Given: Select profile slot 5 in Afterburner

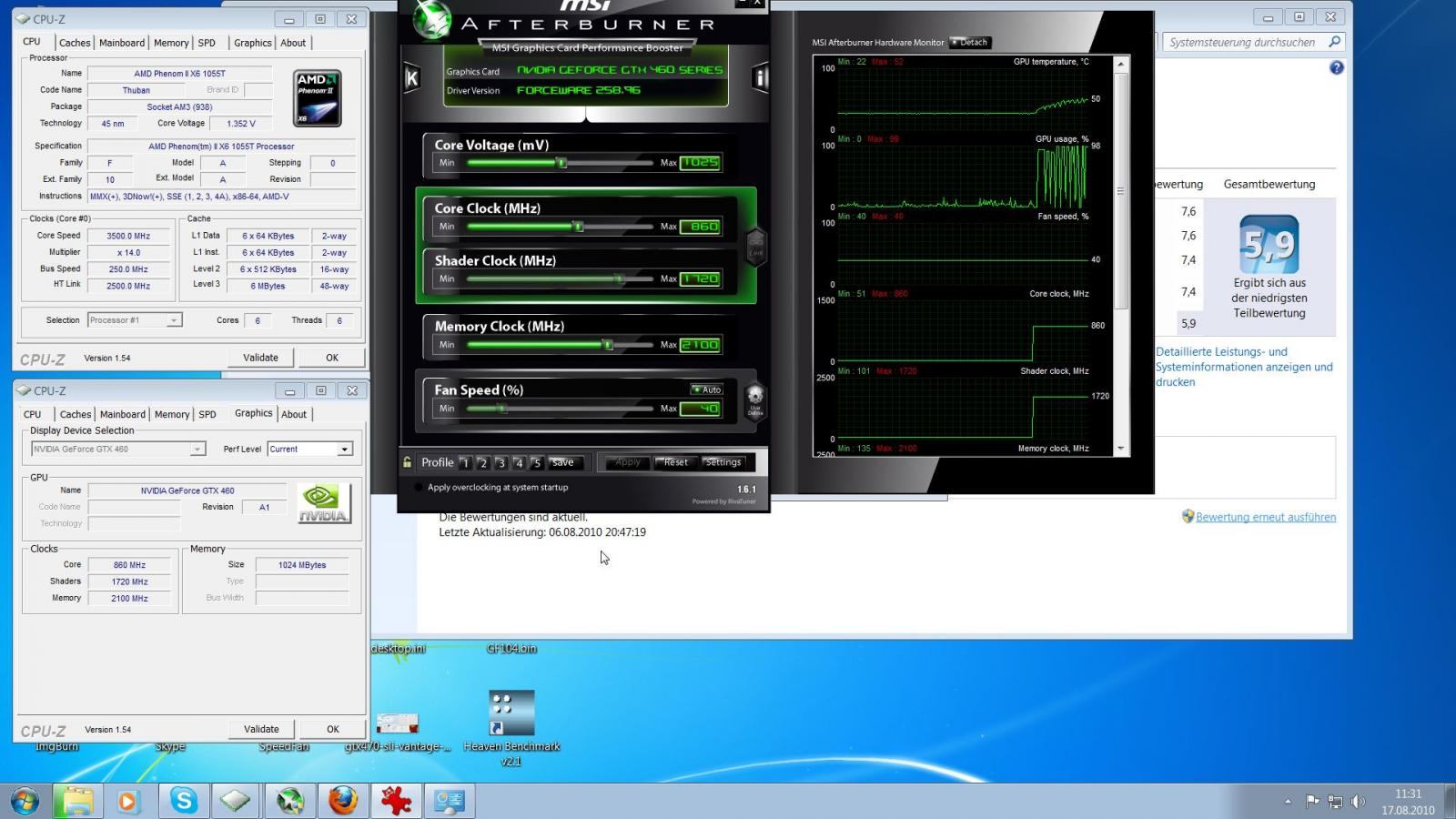Looking at the screenshot, I should click(x=537, y=462).
